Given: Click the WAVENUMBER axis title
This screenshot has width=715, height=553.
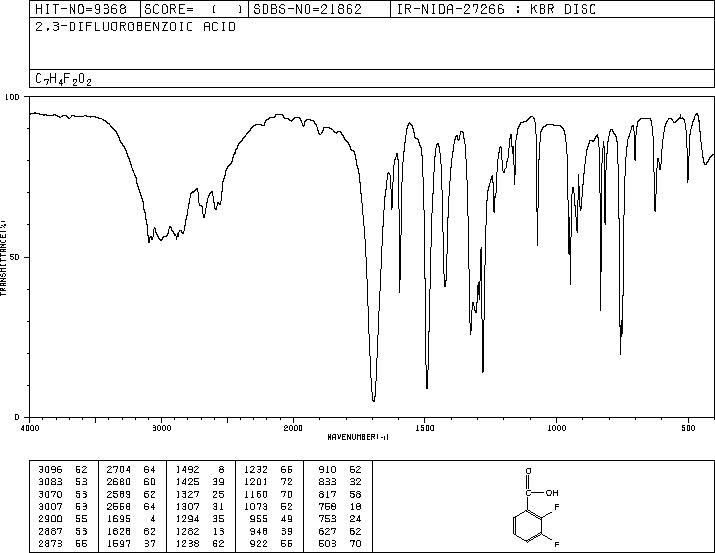Looking at the screenshot, I should click(358, 437).
